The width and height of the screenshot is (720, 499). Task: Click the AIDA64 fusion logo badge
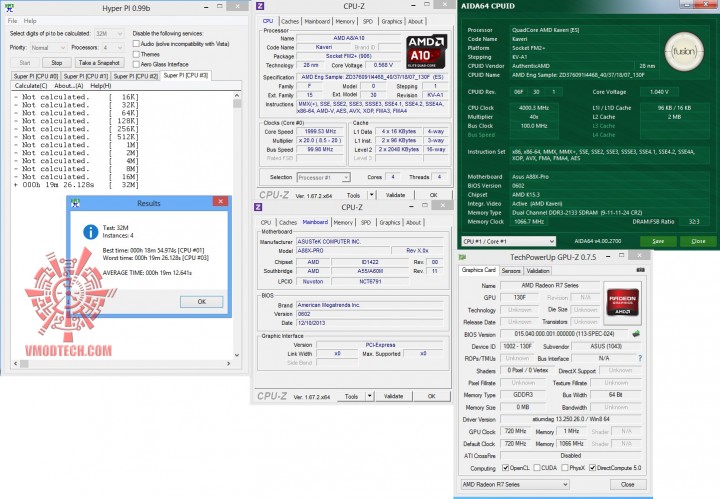click(x=684, y=51)
